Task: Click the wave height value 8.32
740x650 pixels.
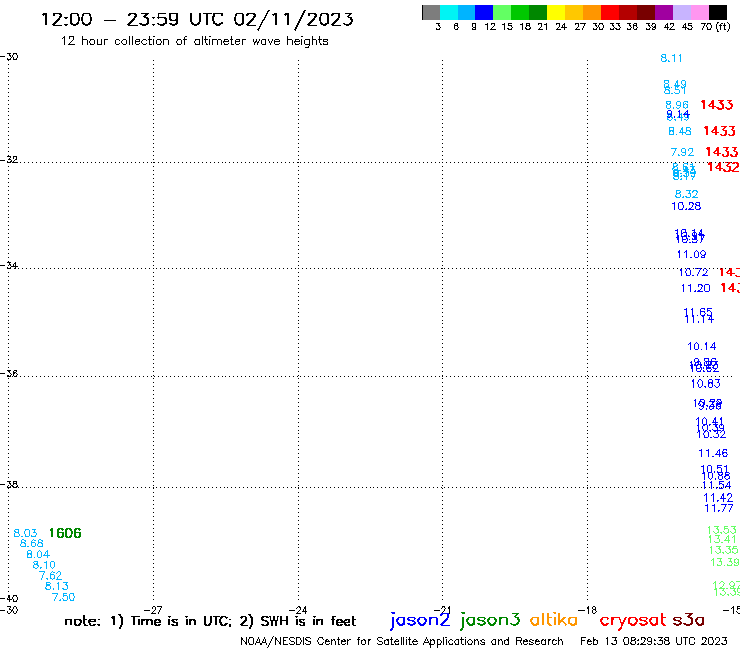Action: [686, 194]
